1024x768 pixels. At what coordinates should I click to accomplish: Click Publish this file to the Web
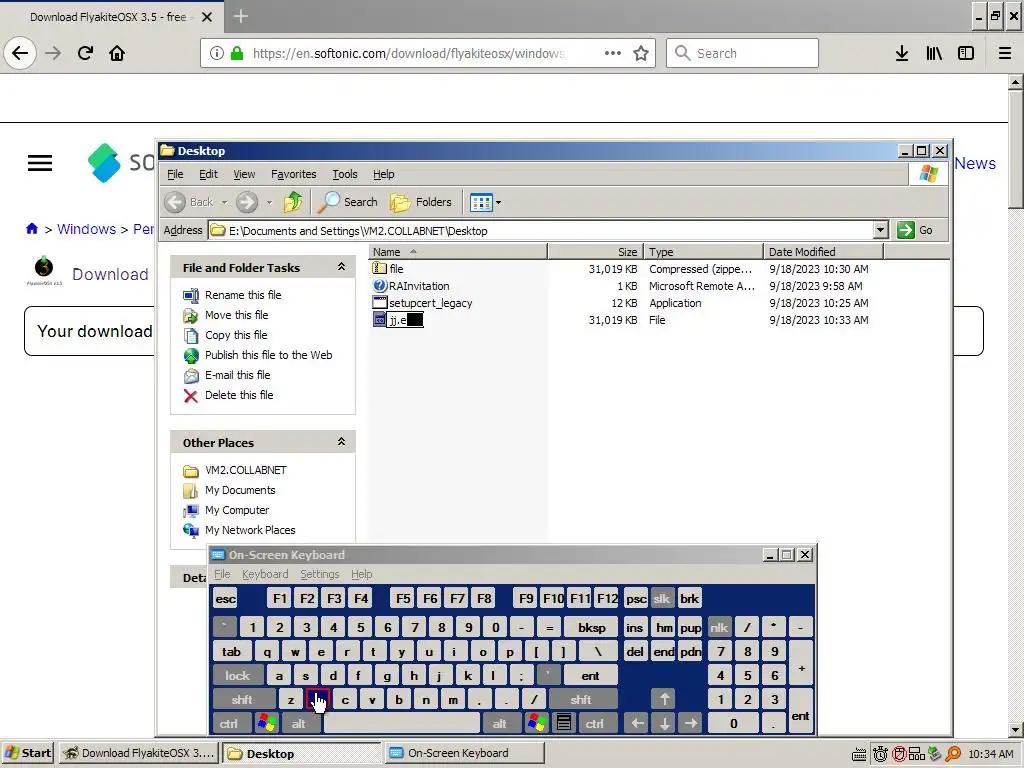pyautogui.click(x=268, y=355)
